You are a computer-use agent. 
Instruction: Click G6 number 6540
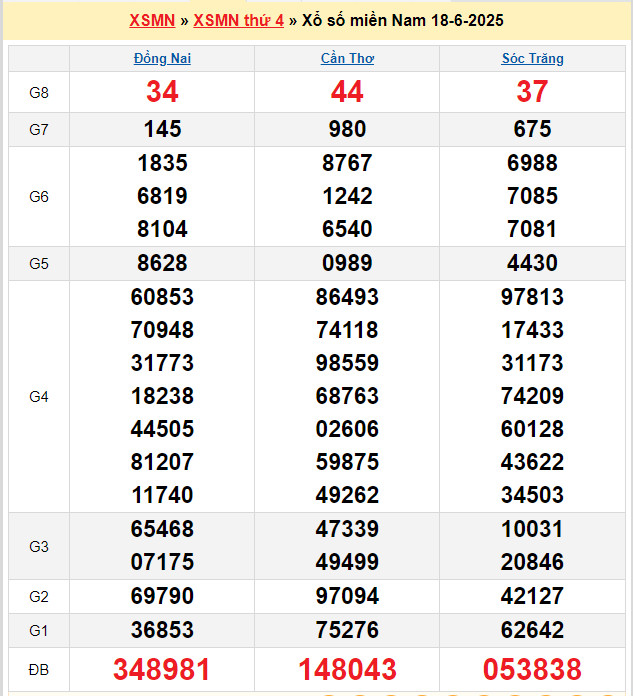pyautogui.click(x=347, y=229)
